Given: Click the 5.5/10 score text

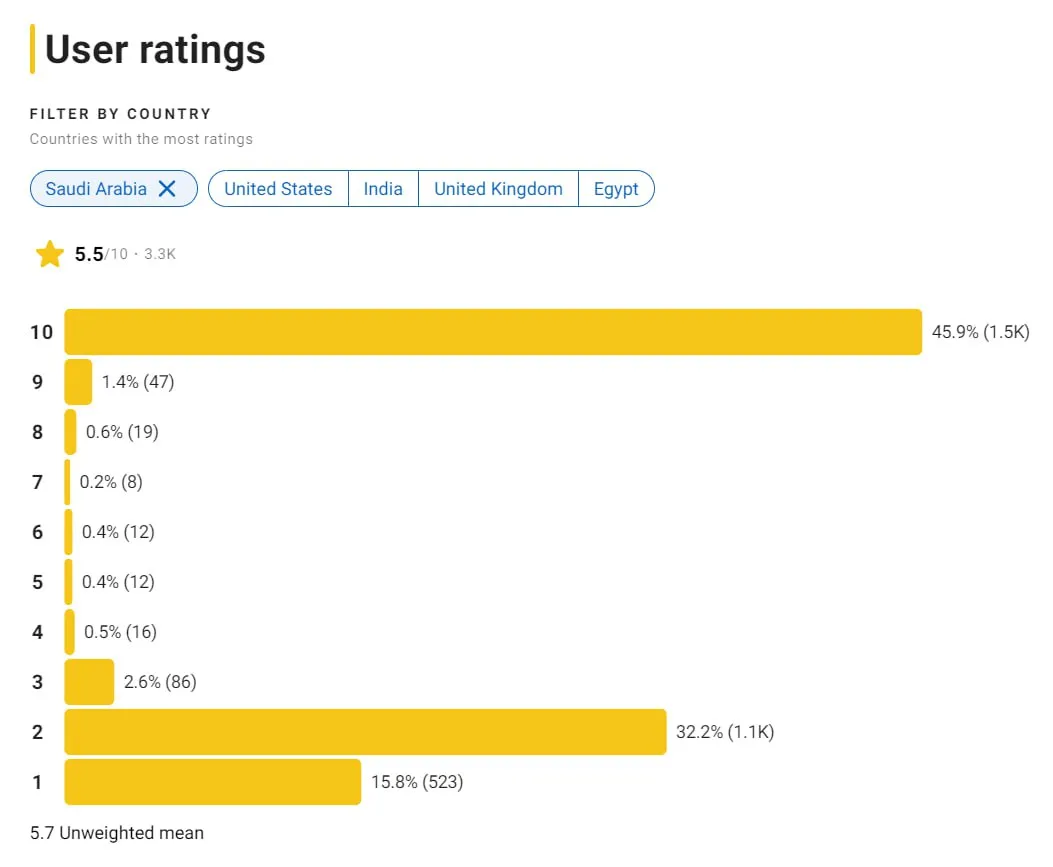Looking at the screenshot, I should tap(101, 255).
